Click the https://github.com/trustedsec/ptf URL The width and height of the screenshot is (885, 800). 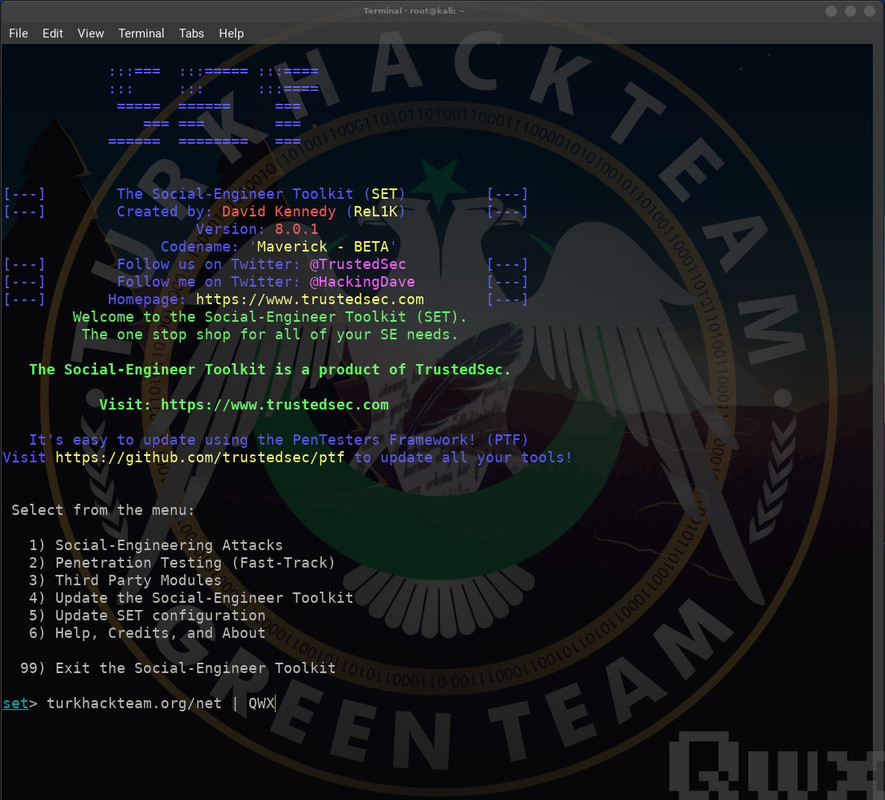click(x=200, y=457)
